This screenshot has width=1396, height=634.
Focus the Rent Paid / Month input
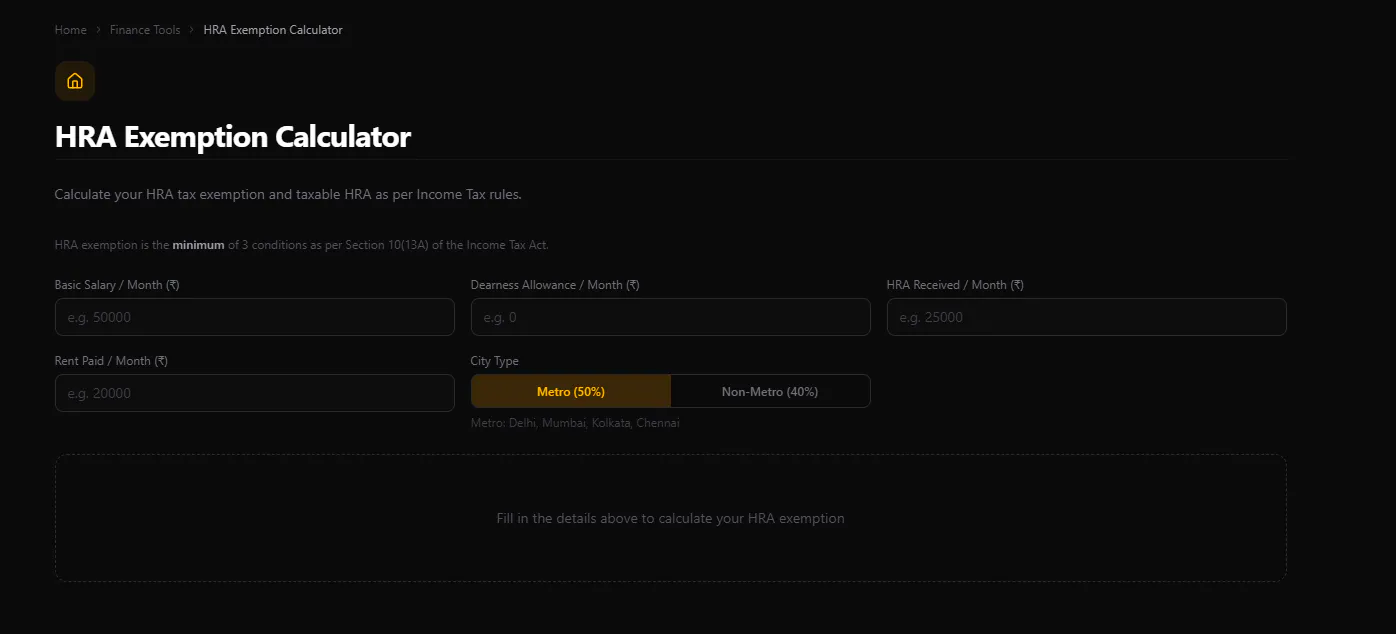click(x=255, y=393)
